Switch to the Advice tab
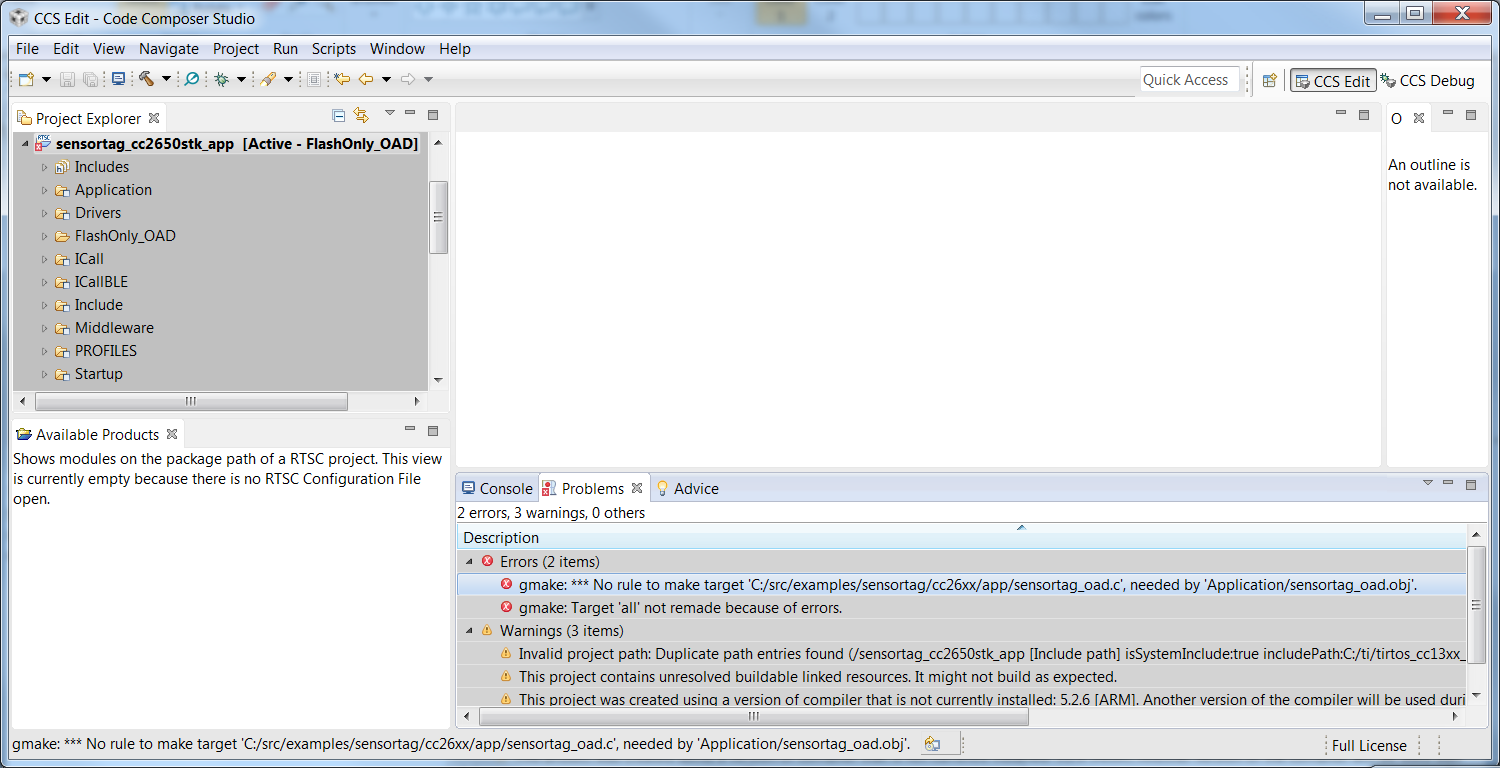 point(687,488)
